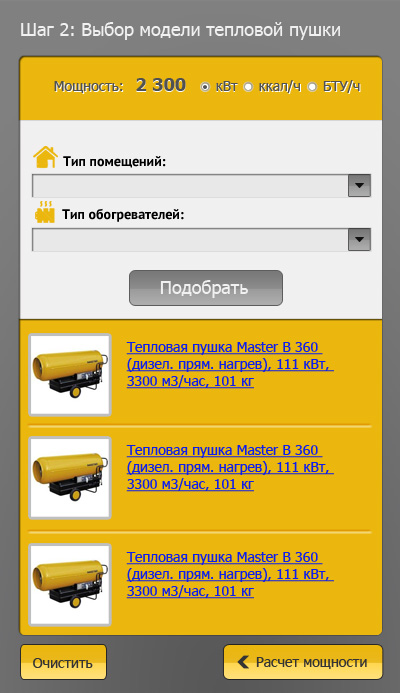Click the Шаг 2: Выбор модели heading

click(180, 30)
